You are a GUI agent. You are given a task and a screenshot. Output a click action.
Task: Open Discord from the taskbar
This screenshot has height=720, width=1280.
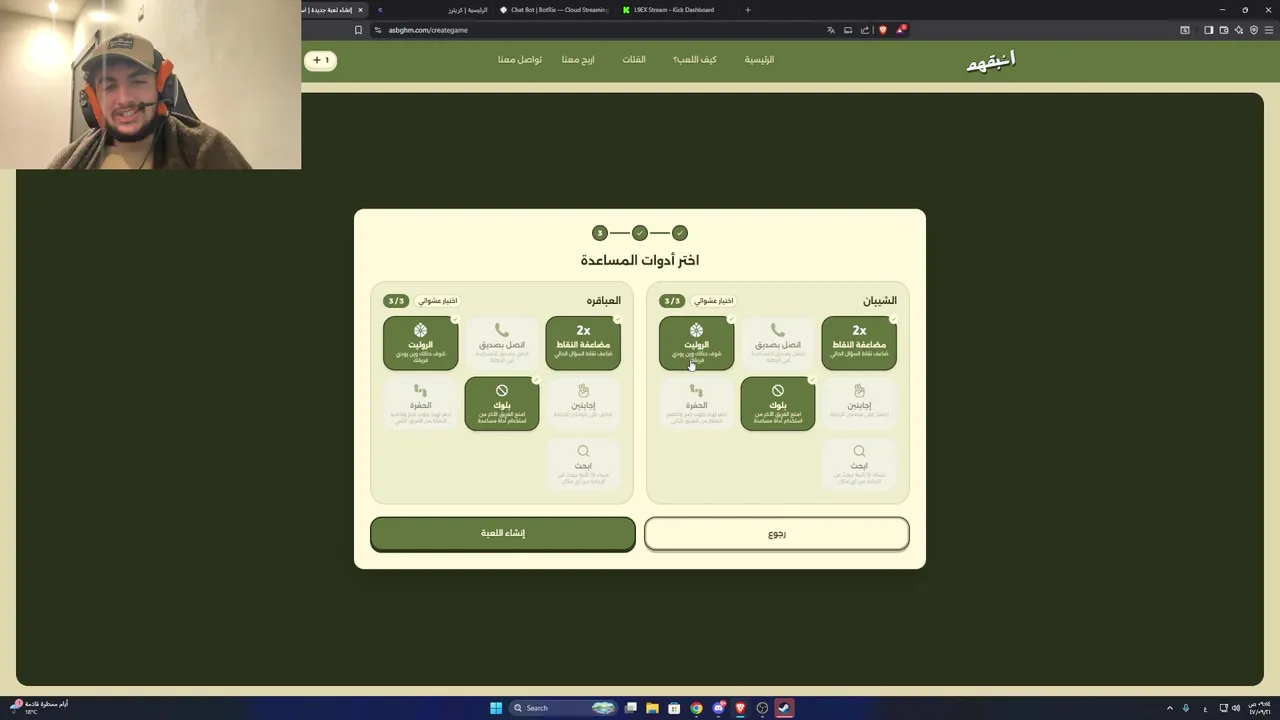tap(718, 708)
